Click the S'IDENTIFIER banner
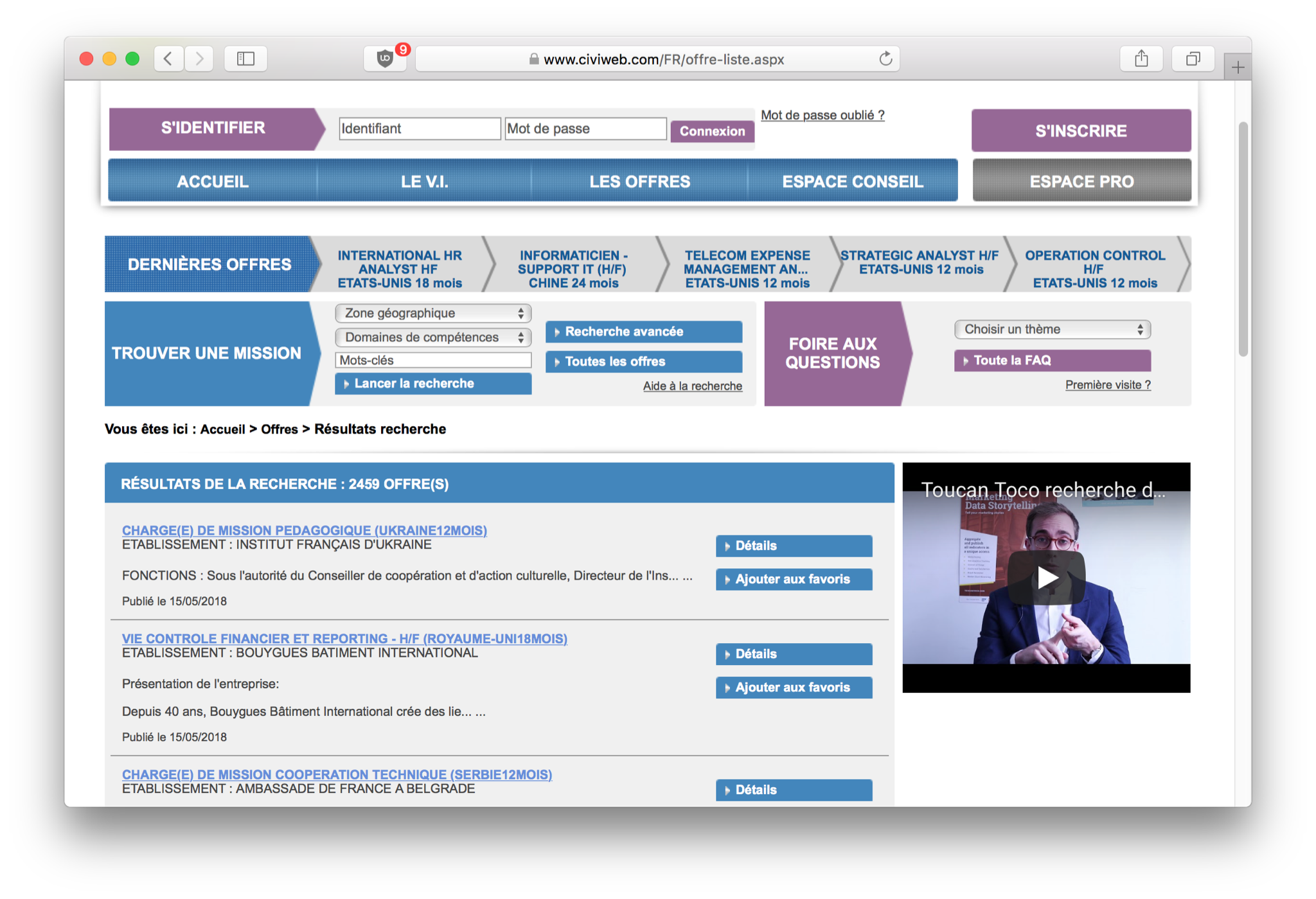The width and height of the screenshot is (1316, 899). tap(213, 128)
